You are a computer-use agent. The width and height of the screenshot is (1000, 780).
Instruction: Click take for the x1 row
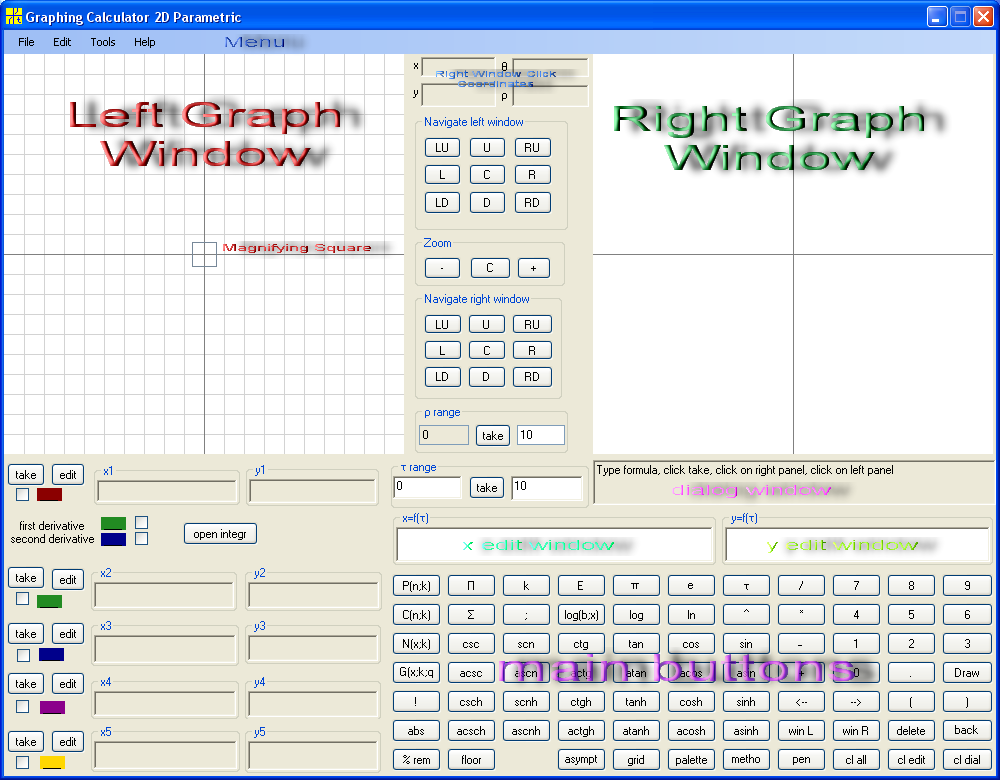click(x=26, y=475)
